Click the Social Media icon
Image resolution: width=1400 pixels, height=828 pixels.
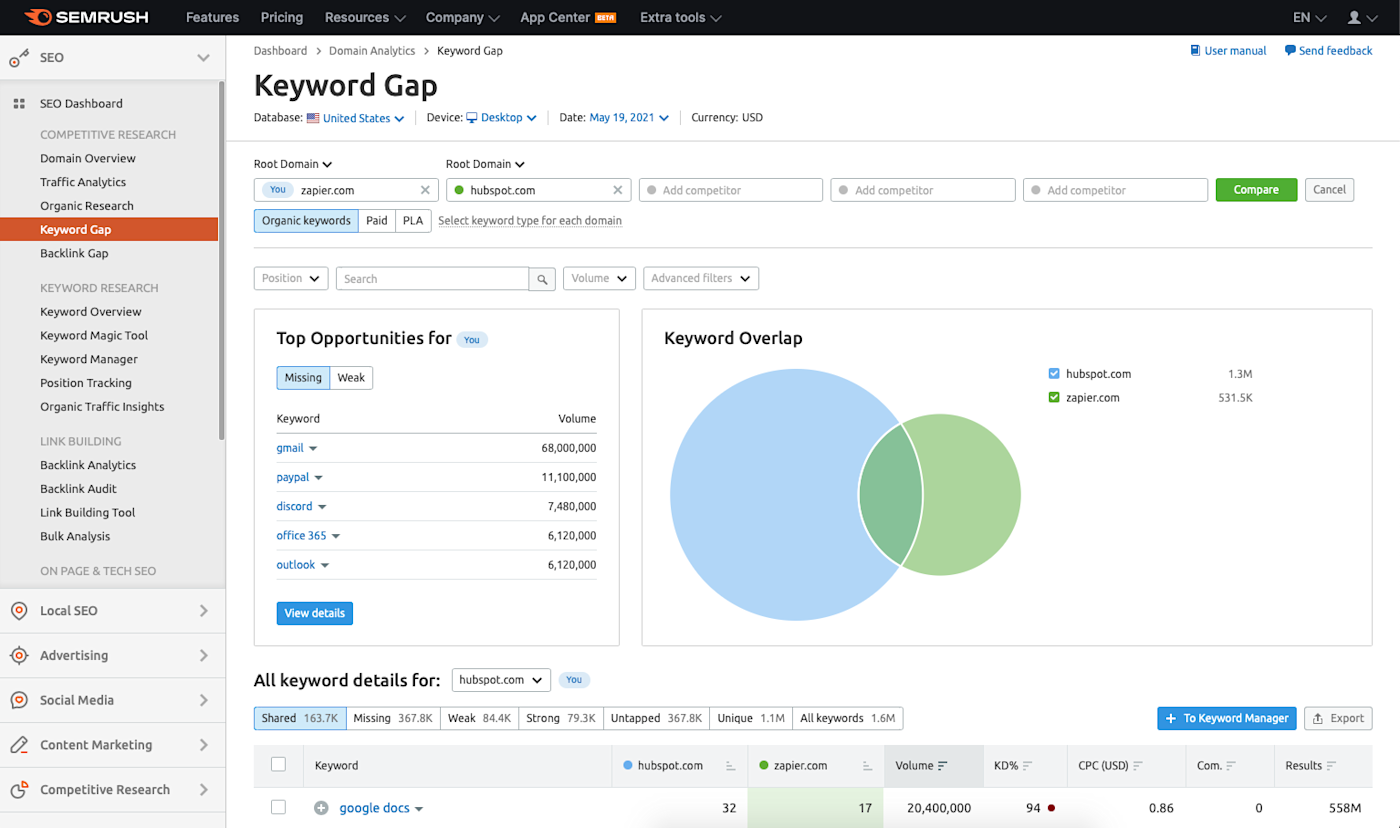coord(19,700)
